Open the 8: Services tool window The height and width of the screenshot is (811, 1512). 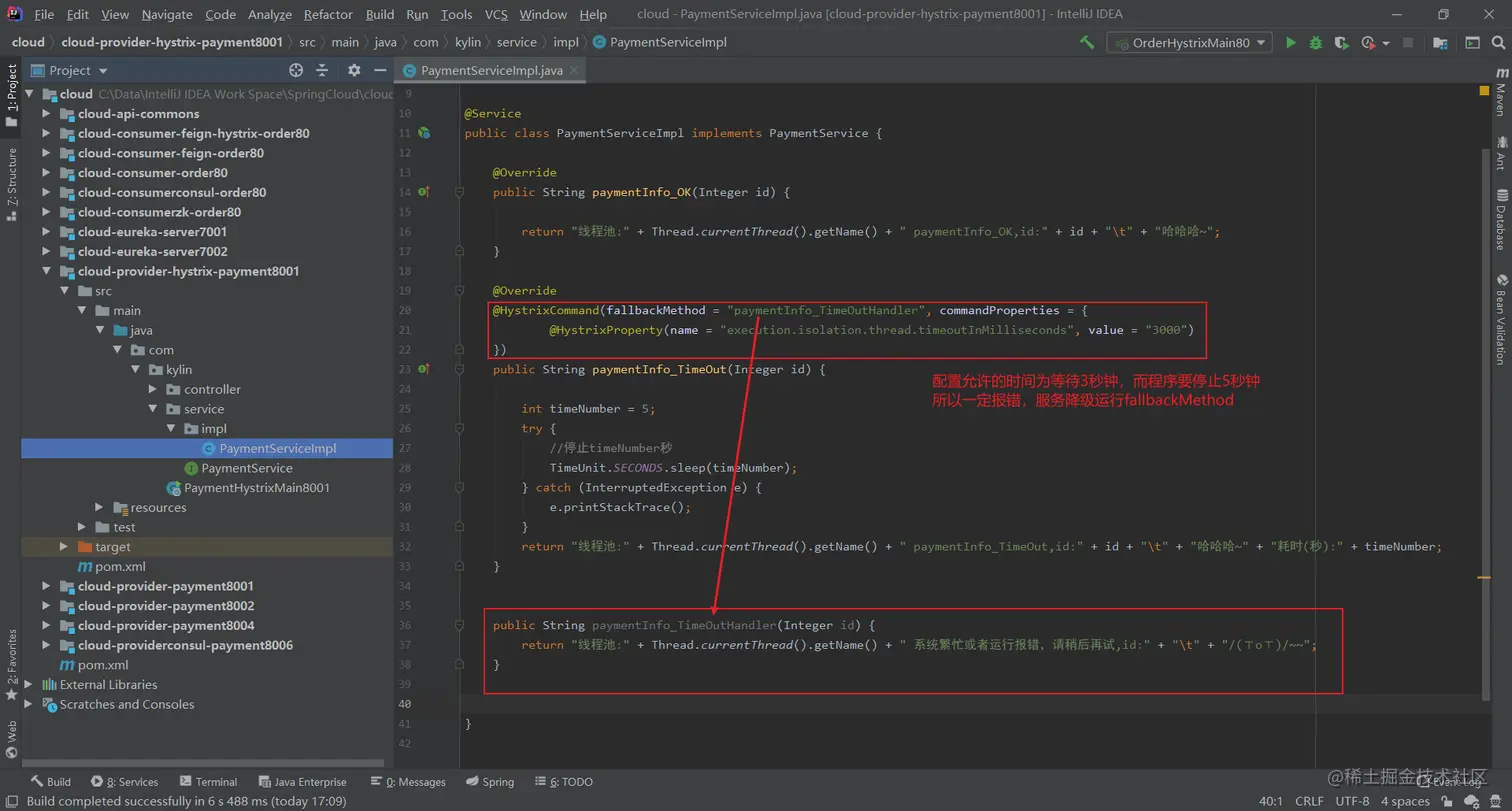[124, 782]
